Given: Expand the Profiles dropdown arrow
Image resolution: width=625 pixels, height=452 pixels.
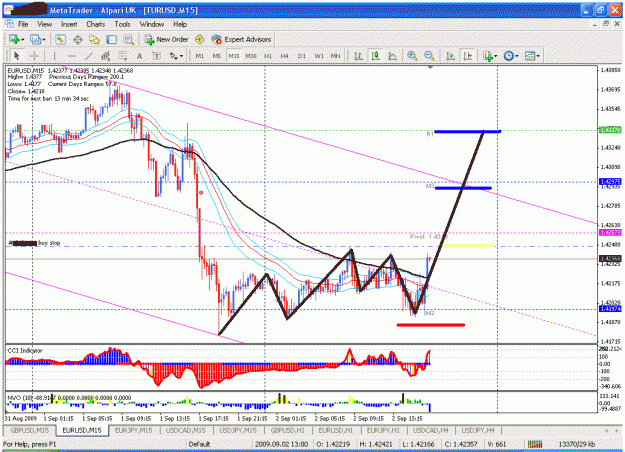Looking at the screenshot, I should 43,39.
